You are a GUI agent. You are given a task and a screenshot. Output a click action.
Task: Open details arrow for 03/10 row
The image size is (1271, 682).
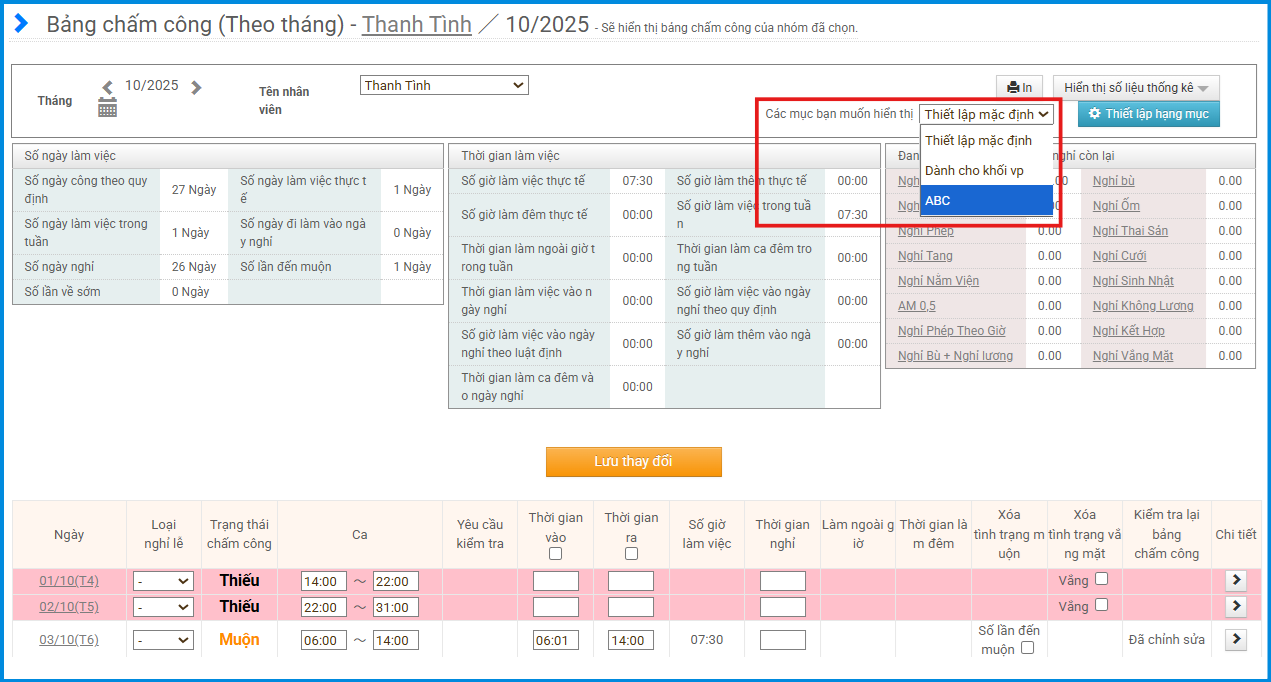coord(1235,639)
